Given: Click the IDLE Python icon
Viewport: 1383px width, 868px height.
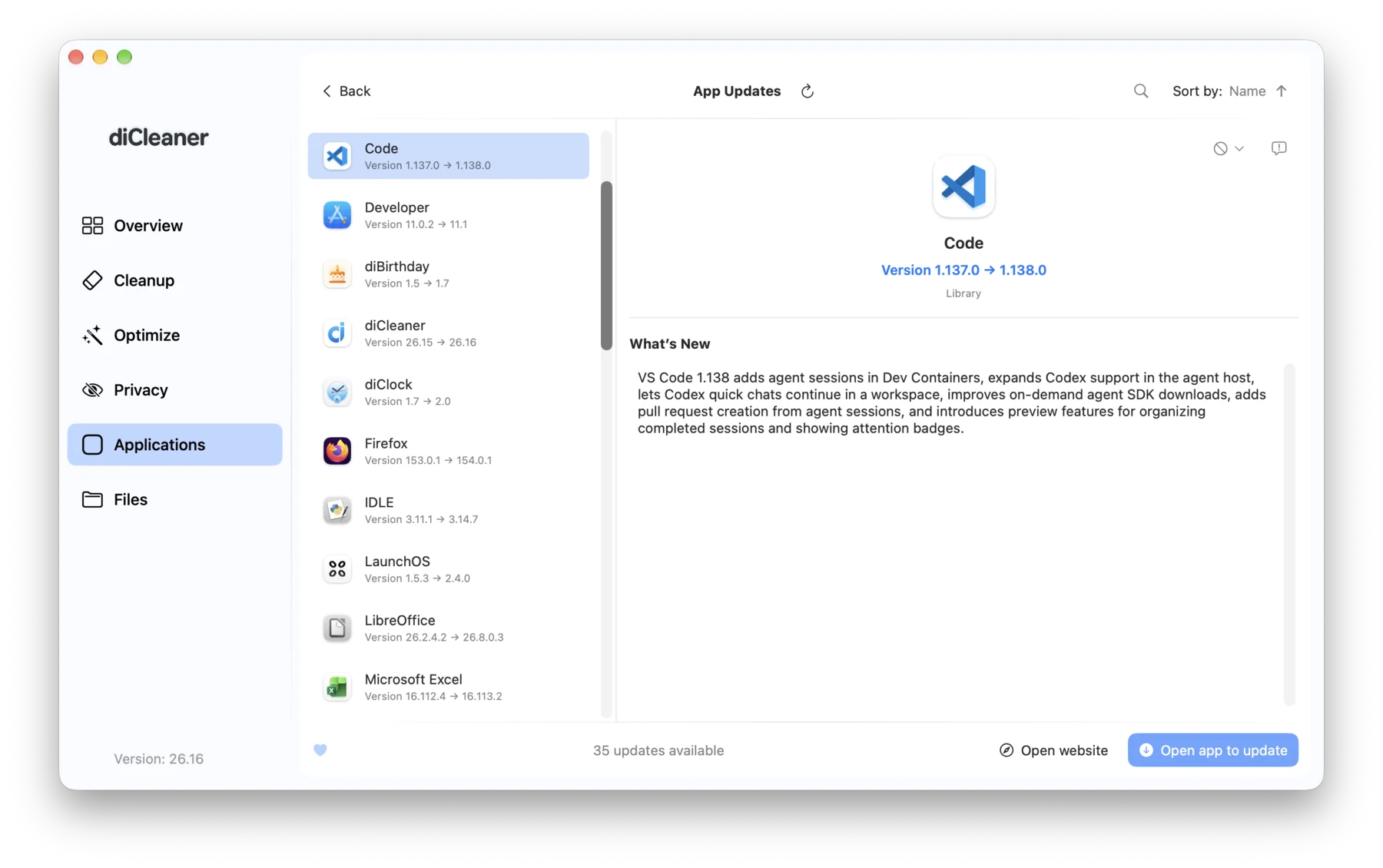Looking at the screenshot, I should pos(337,510).
